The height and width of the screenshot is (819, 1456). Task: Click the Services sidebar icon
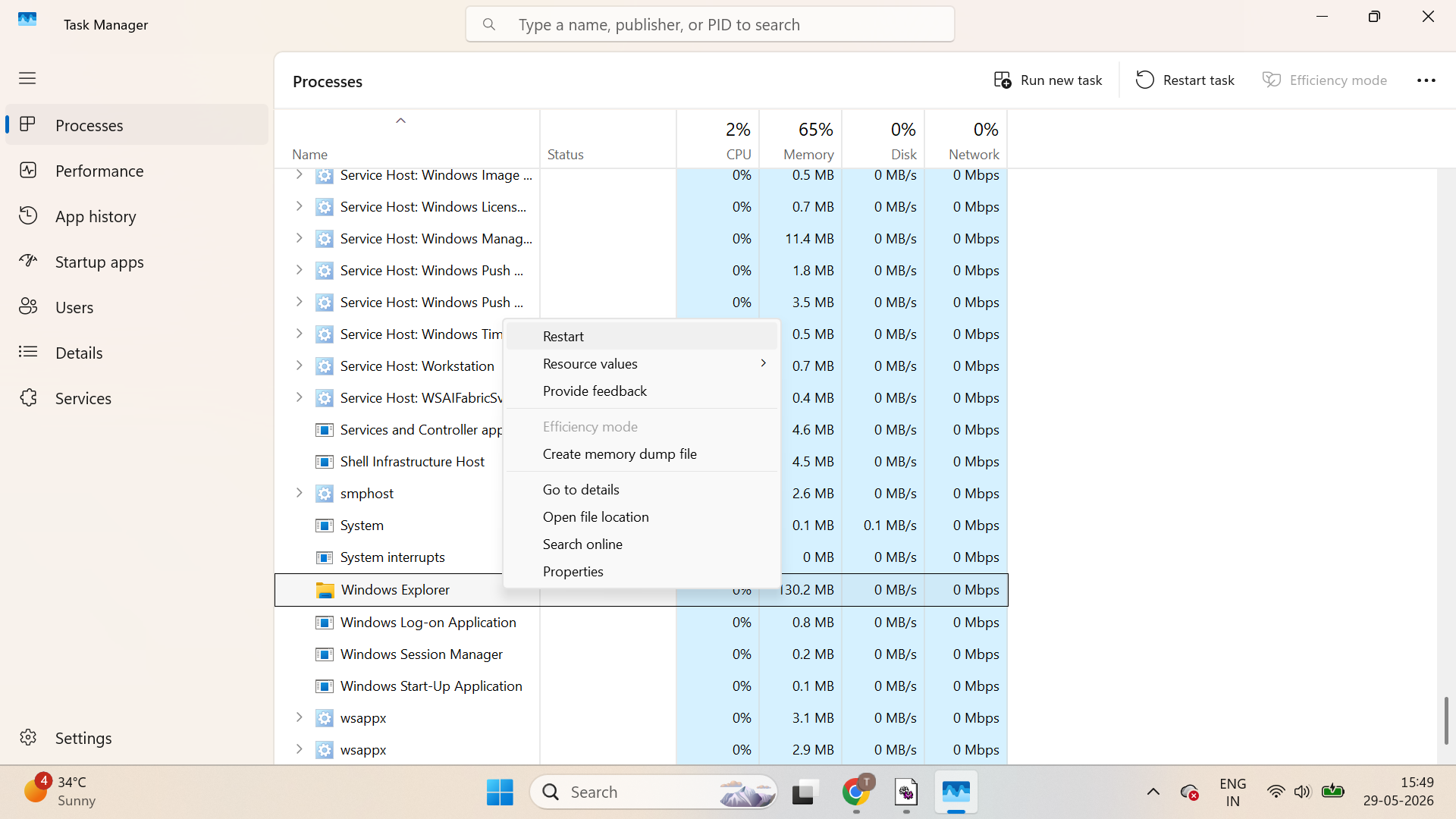coord(28,397)
